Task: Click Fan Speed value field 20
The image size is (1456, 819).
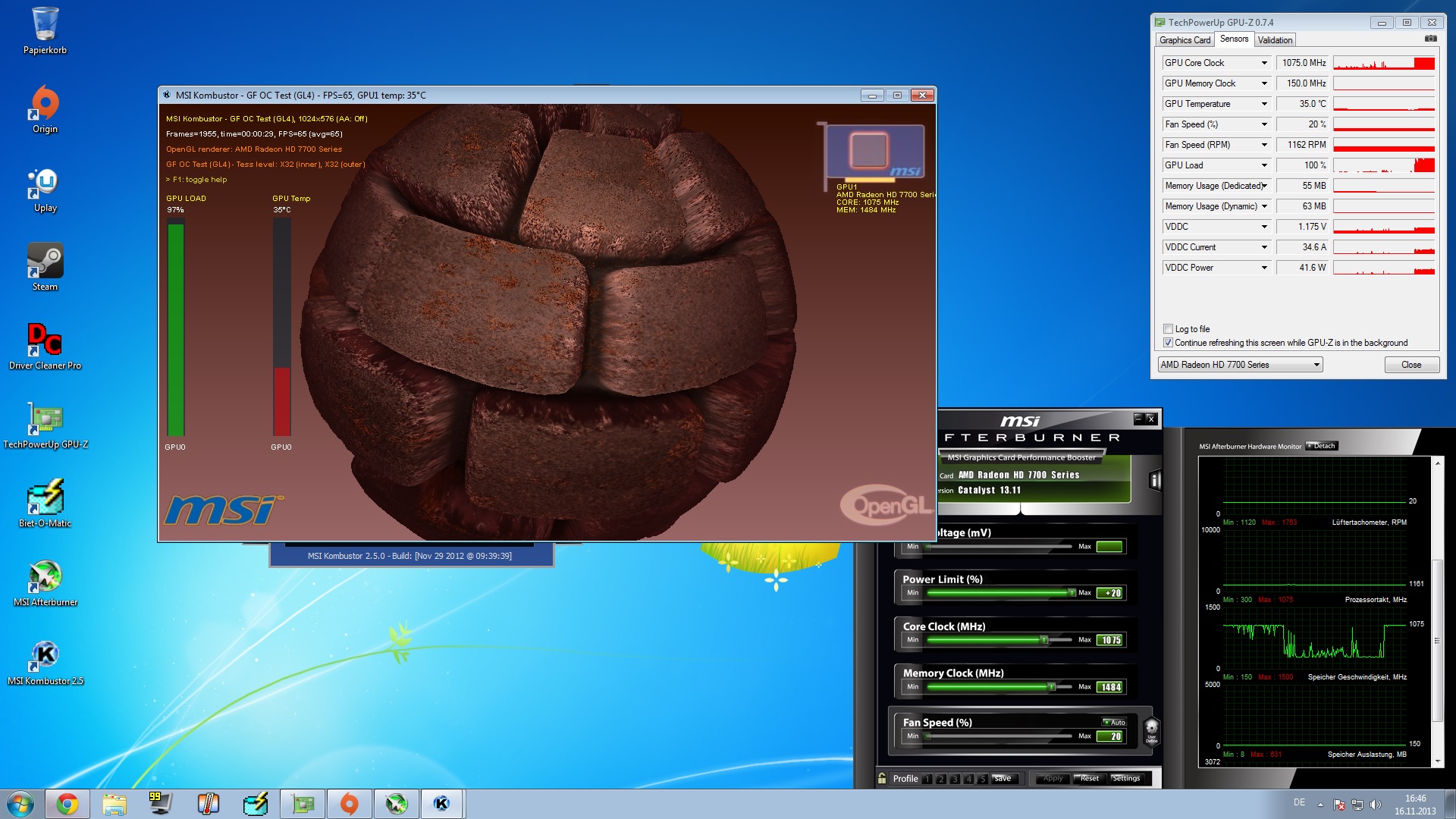Action: [1111, 736]
